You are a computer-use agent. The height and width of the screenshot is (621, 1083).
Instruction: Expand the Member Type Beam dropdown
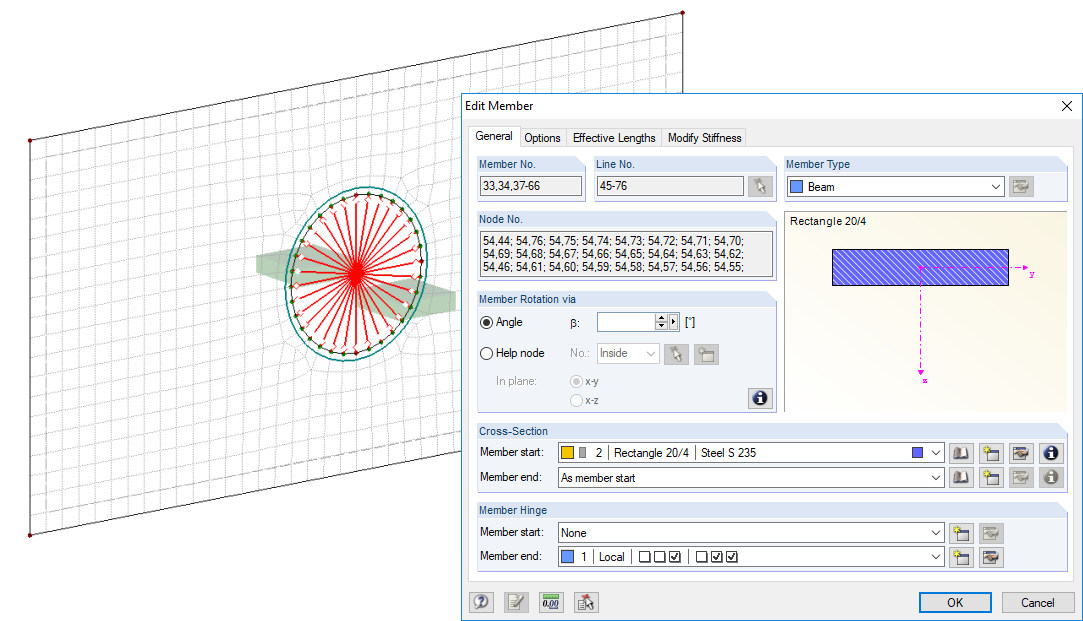[x=995, y=187]
